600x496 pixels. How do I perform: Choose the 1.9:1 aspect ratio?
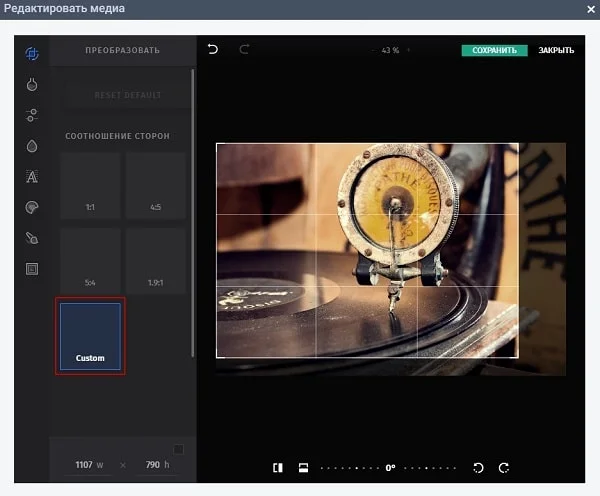pos(156,262)
